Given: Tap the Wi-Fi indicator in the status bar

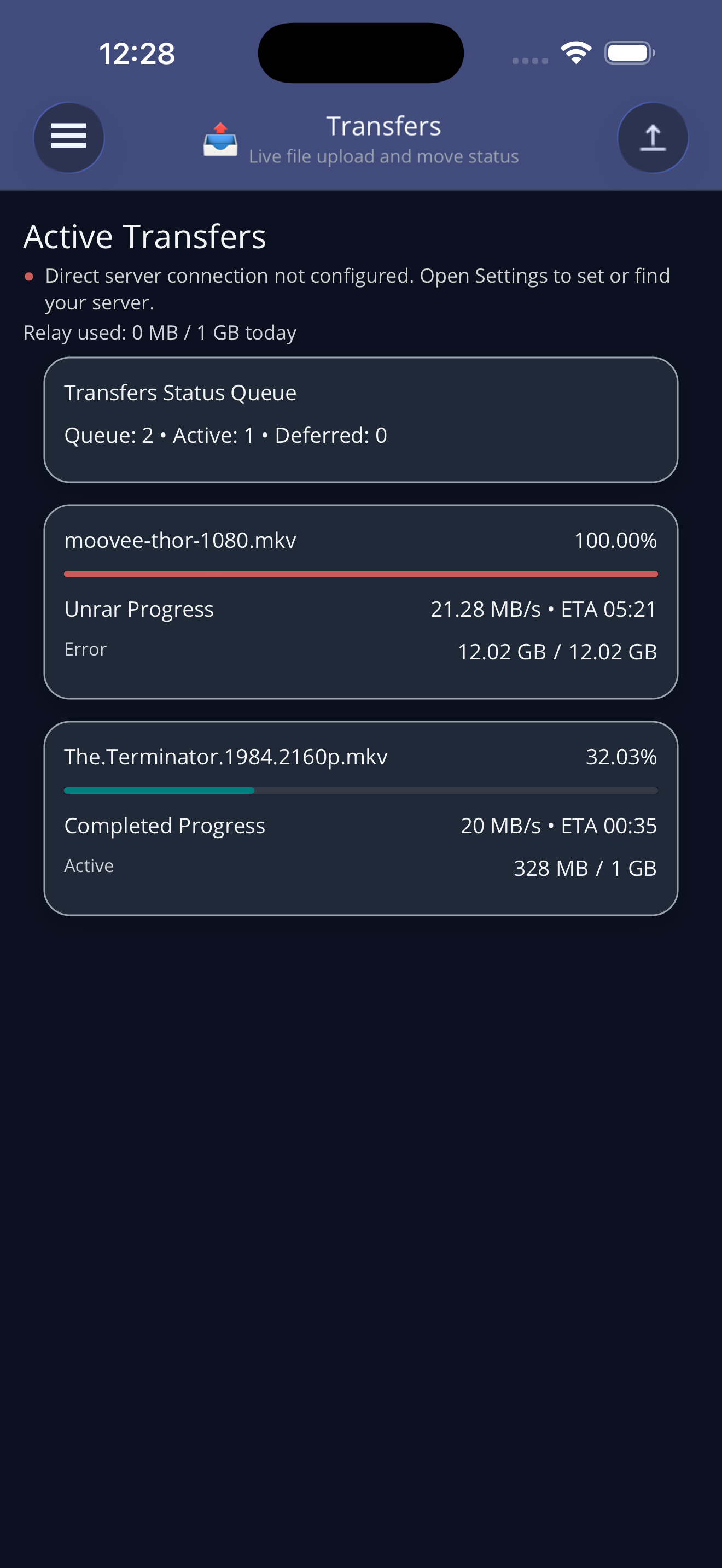Looking at the screenshot, I should pyautogui.click(x=575, y=53).
